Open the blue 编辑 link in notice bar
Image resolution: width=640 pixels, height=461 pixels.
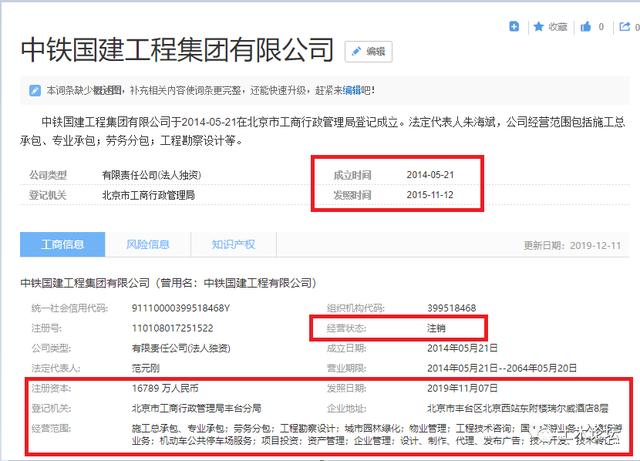[351, 90]
